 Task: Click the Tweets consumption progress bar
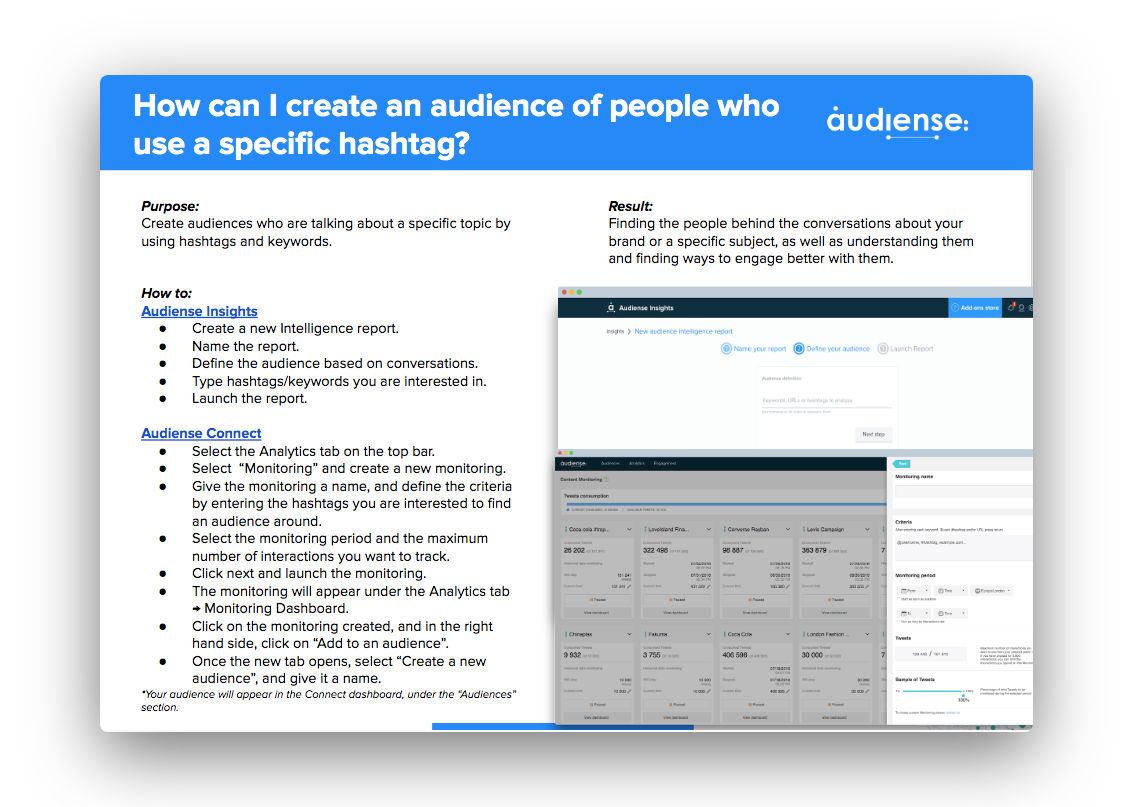tap(726, 504)
